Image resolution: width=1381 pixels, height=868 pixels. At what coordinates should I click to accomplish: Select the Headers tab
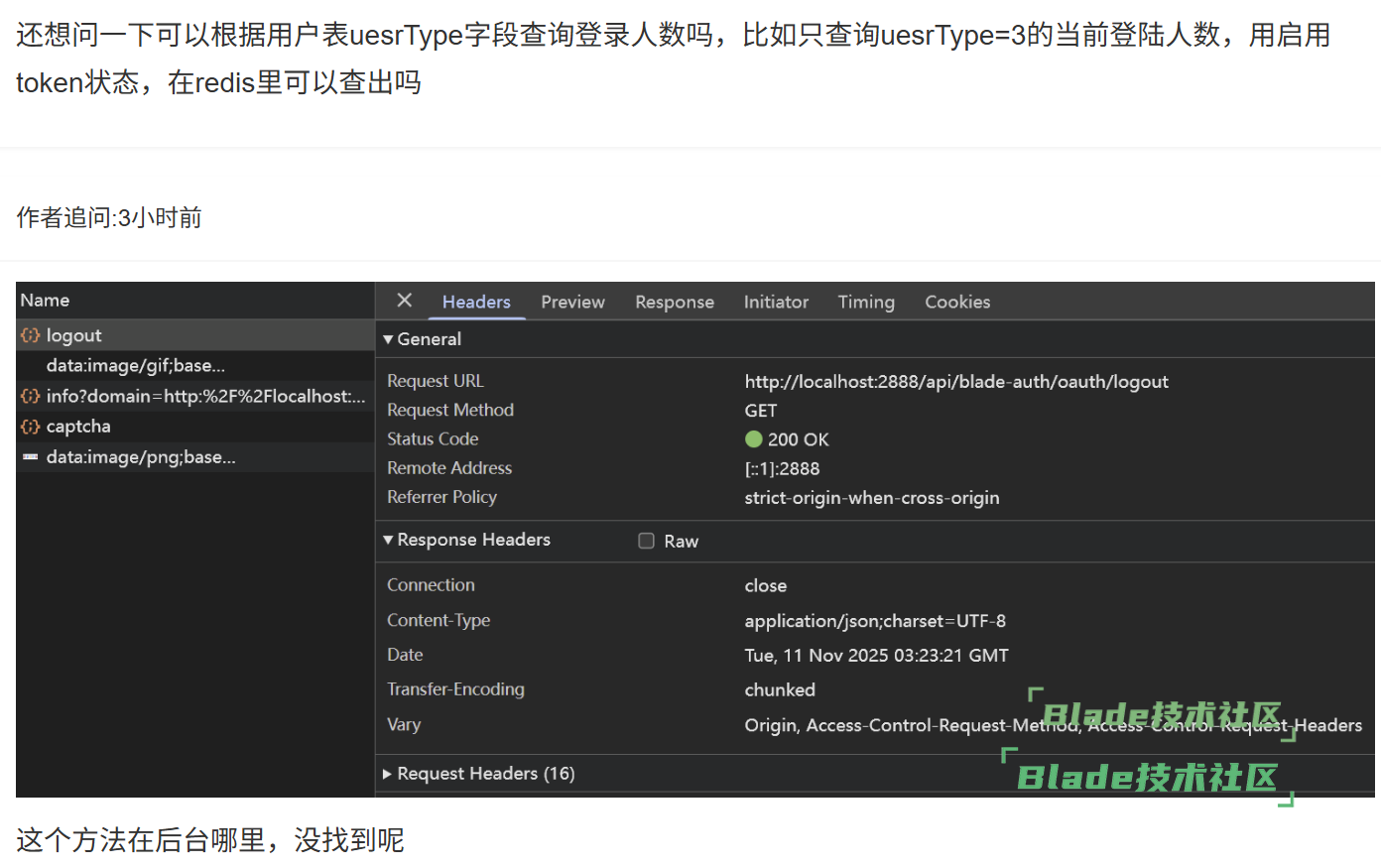(x=476, y=302)
